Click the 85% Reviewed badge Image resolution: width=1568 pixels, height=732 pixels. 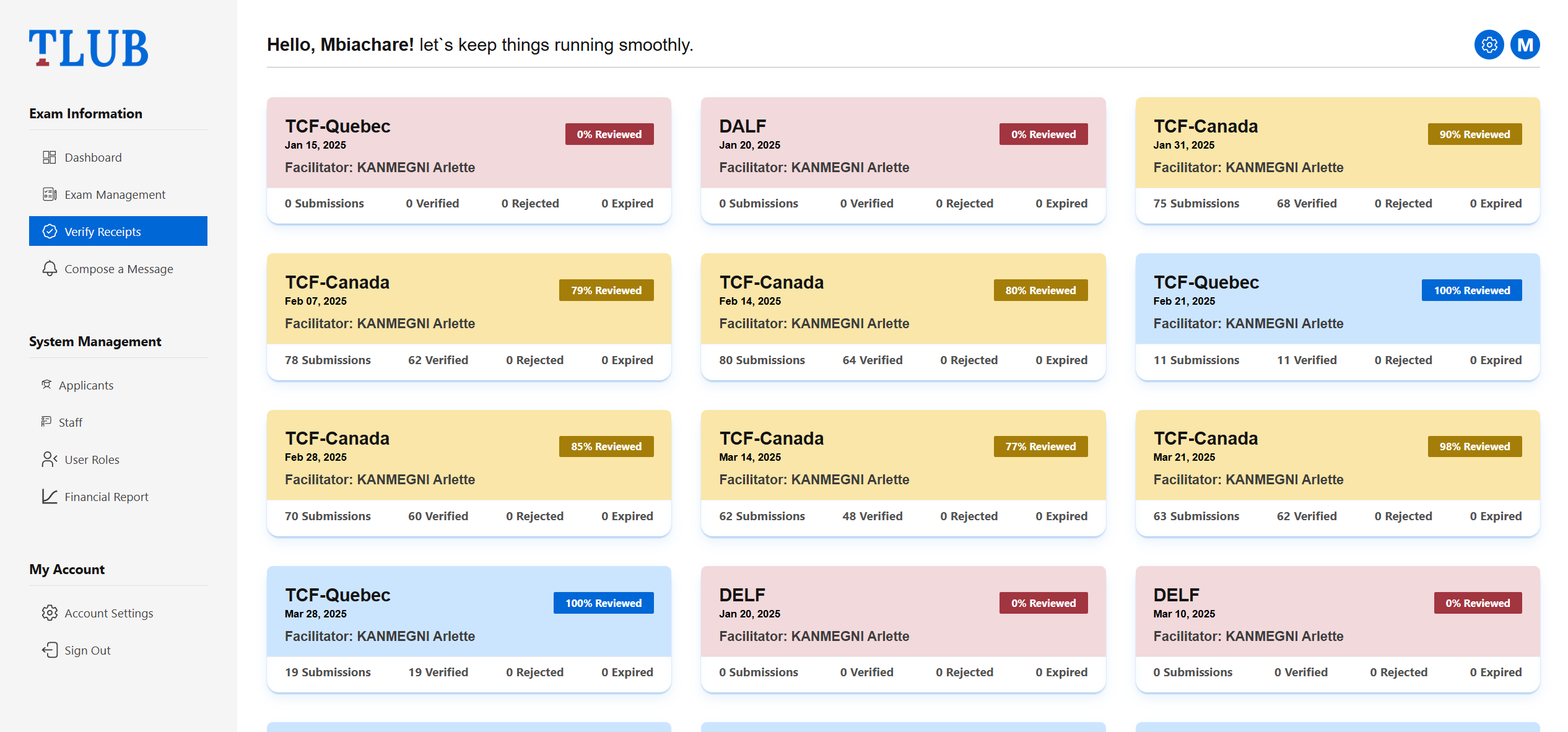click(606, 447)
